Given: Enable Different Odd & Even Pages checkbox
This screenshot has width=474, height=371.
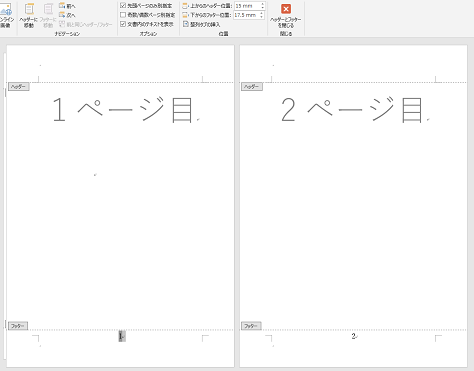Looking at the screenshot, I should (x=123, y=15).
